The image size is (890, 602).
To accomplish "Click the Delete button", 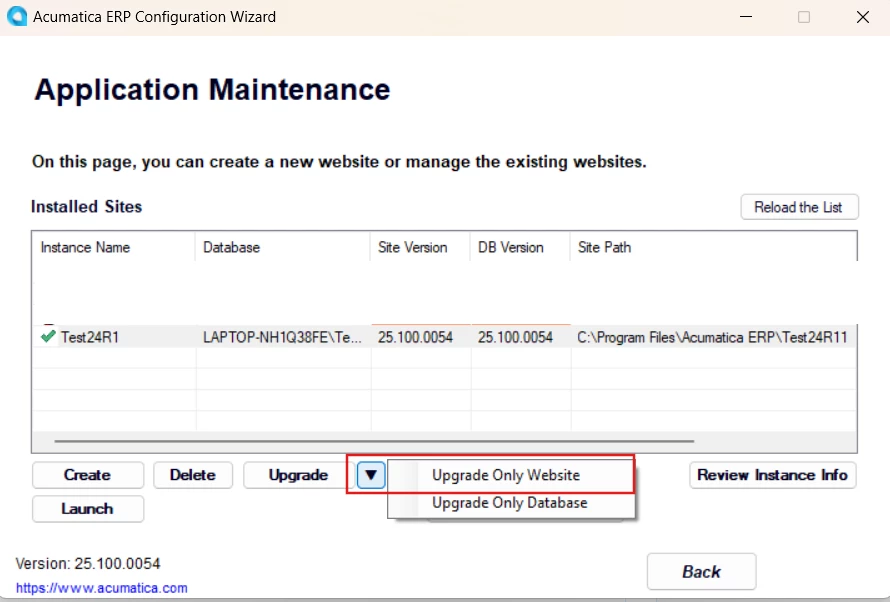I will [x=193, y=475].
